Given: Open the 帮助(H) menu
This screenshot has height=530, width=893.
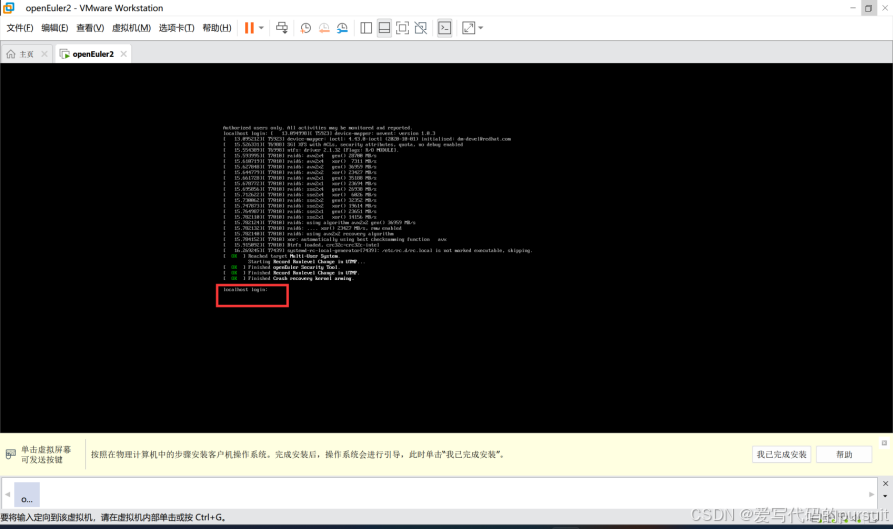Looking at the screenshot, I should click(x=217, y=28).
